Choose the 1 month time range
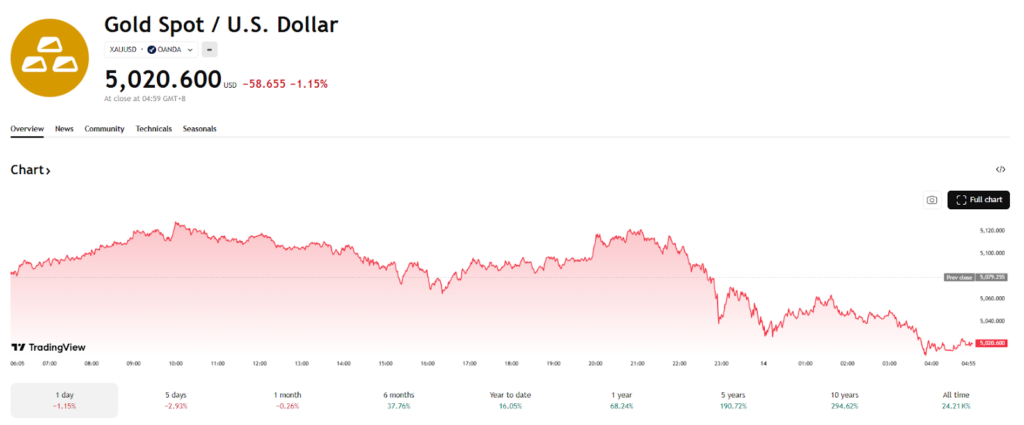The height and width of the screenshot is (425, 1024). [x=289, y=400]
